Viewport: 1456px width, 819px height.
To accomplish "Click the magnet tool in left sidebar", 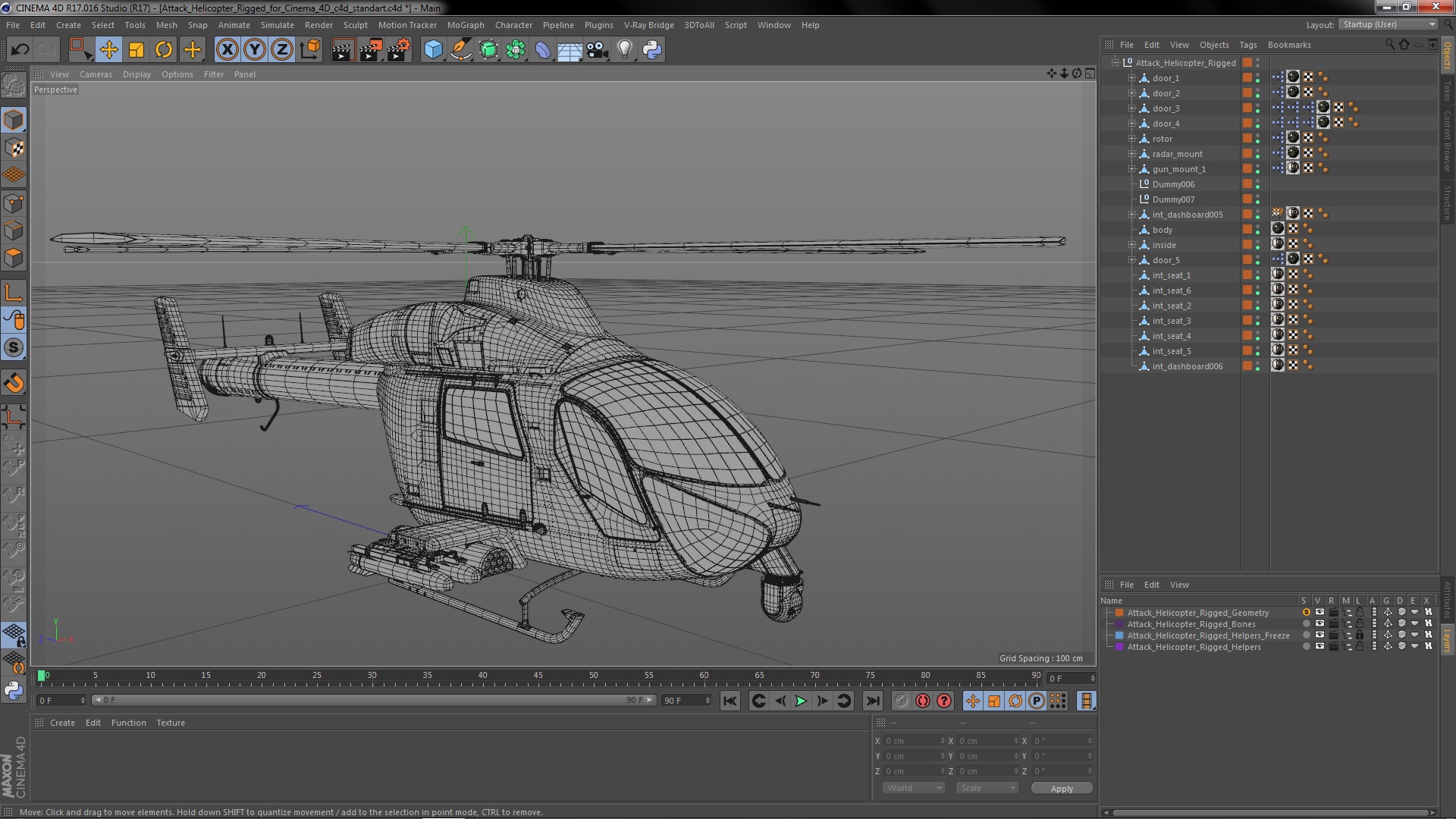I will [x=14, y=383].
